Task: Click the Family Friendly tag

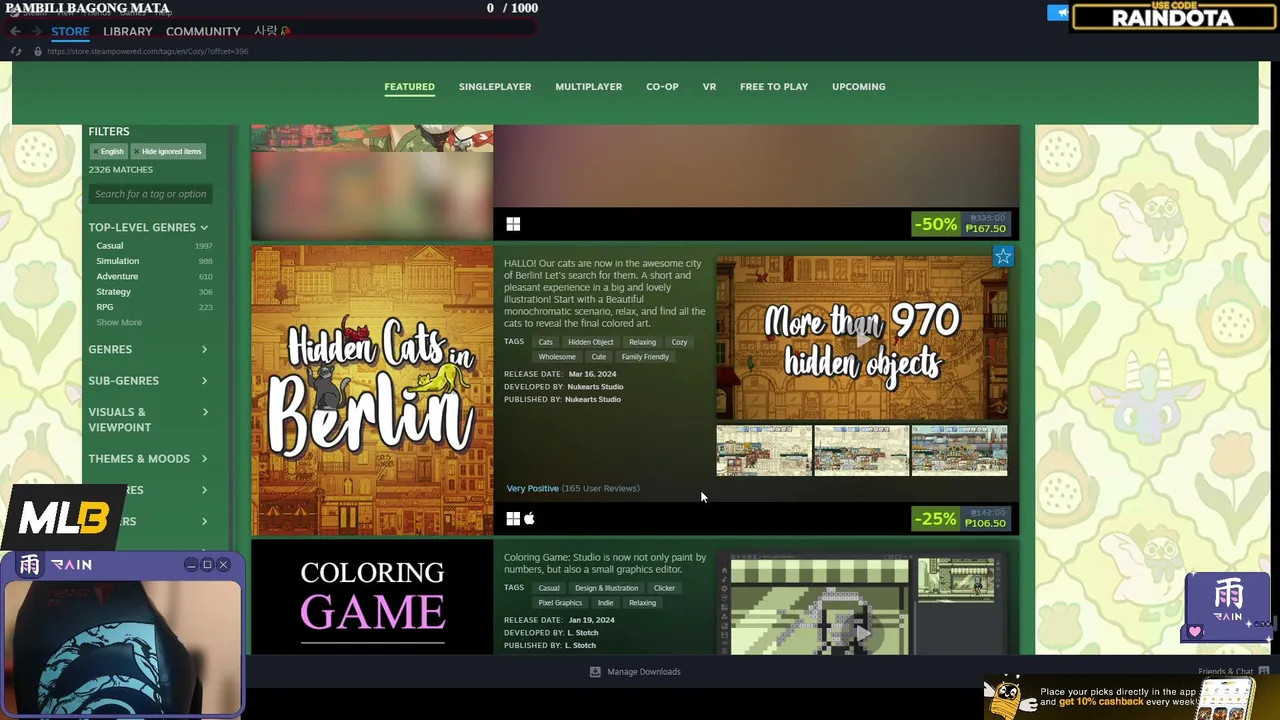Action: 646,357
